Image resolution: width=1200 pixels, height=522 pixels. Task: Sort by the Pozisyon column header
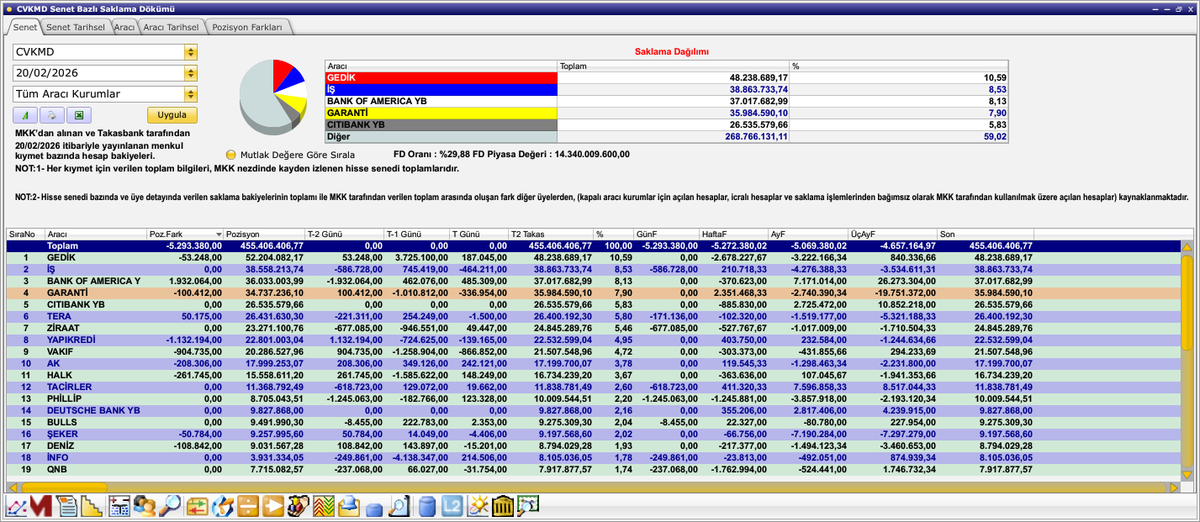pyautogui.click(x=265, y=233)
